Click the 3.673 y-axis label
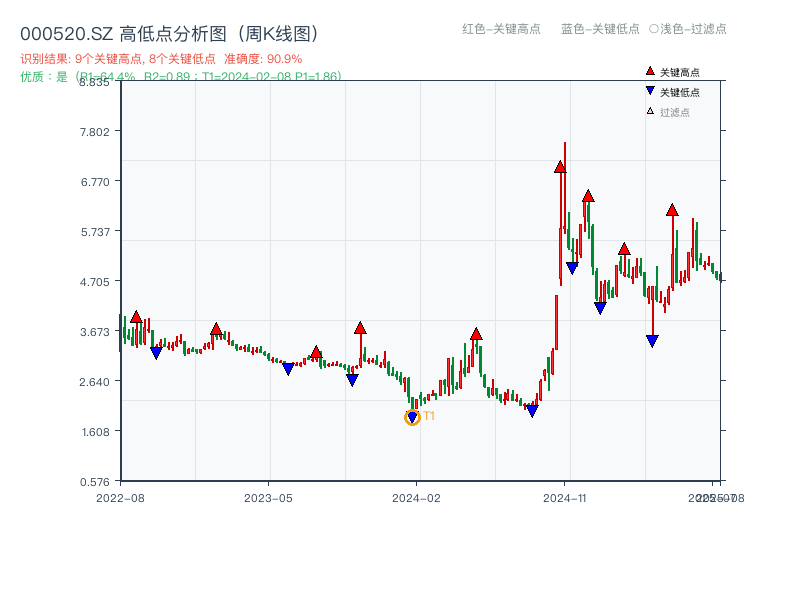This screenshot has height=600, width=800. (x=95, y=332)
